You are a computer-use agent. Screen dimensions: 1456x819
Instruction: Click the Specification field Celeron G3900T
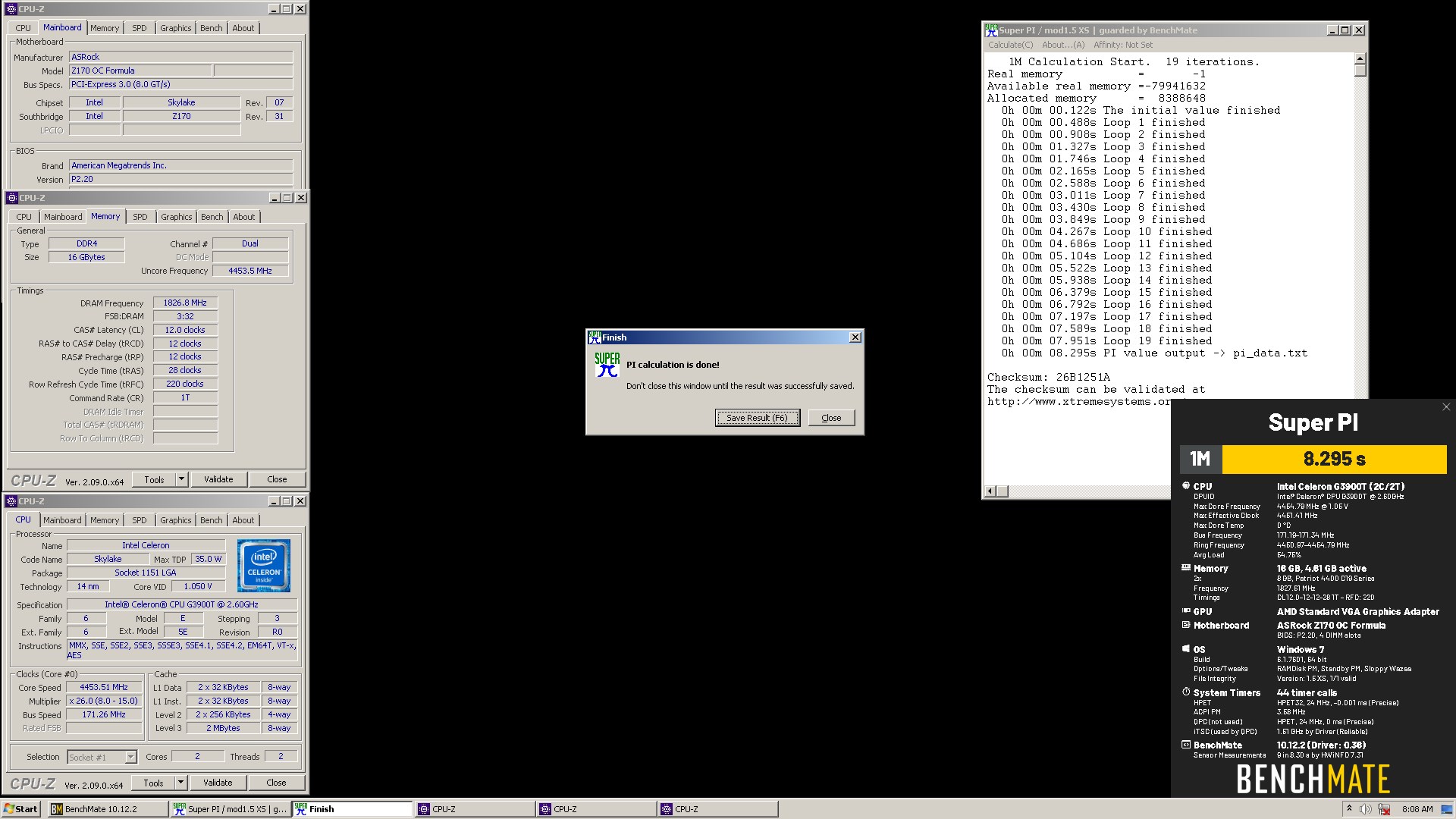182,604
